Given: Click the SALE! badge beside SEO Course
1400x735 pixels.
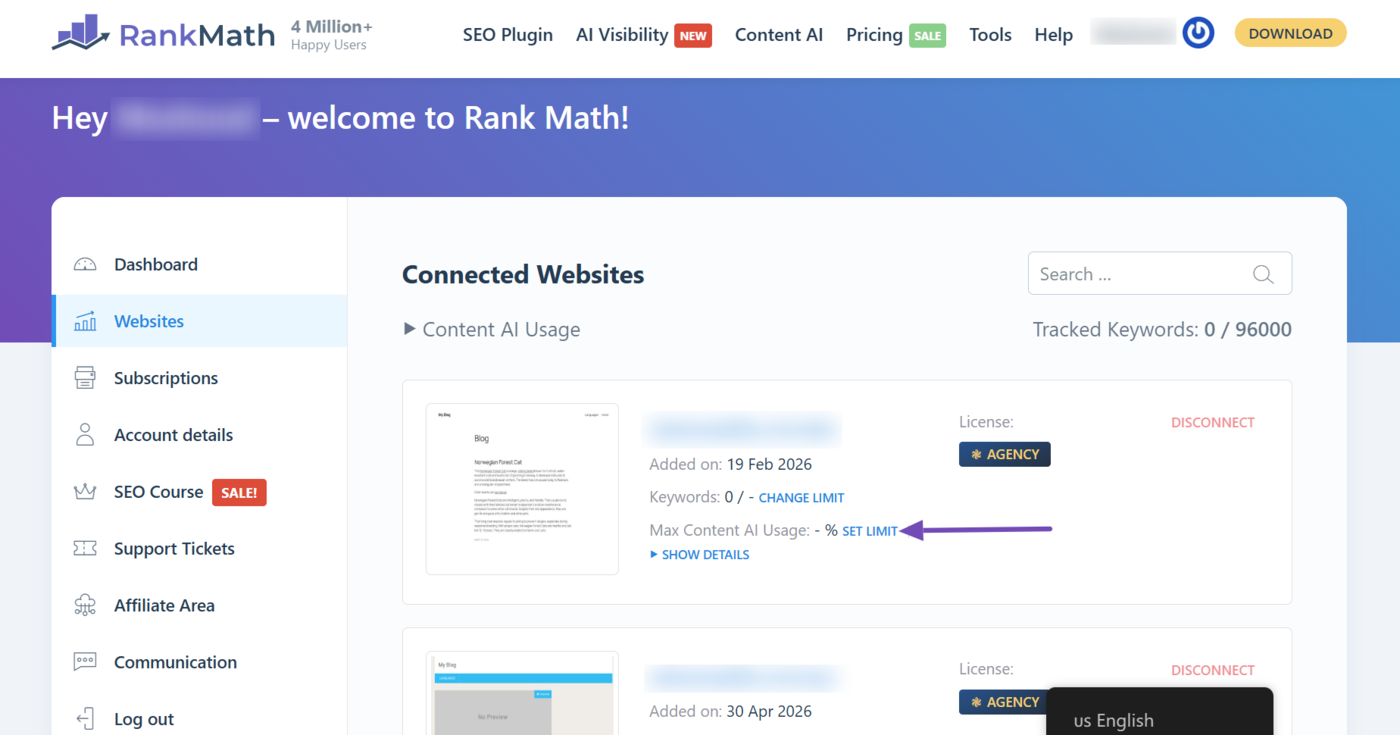Looking at the screenshot, I should pos(239,492).
